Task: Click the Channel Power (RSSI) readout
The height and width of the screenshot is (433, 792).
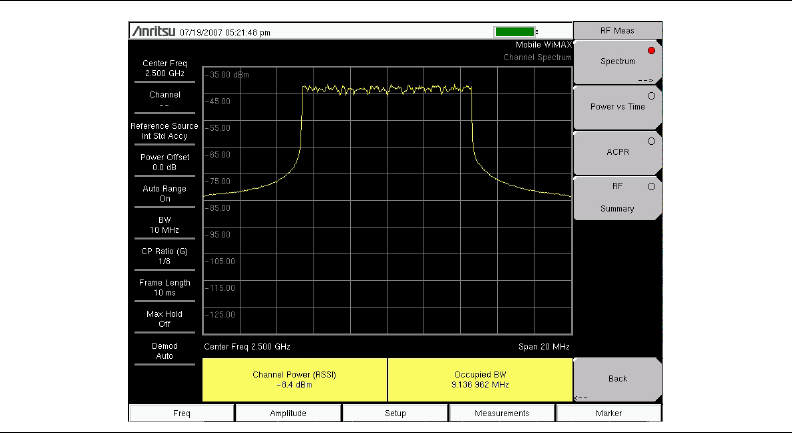Action: click(295, 380)
